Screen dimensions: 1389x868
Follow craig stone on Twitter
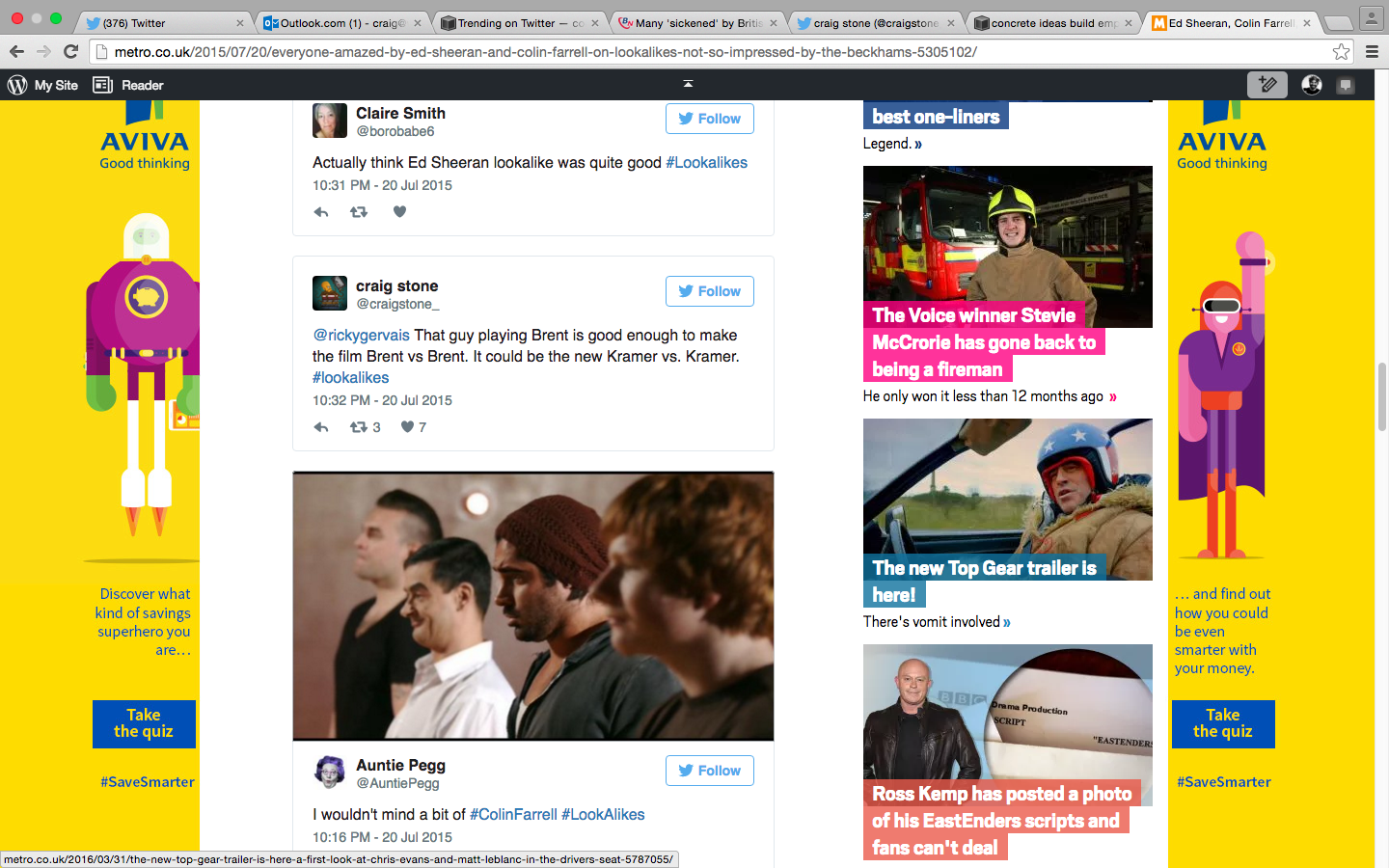[710, 291]
